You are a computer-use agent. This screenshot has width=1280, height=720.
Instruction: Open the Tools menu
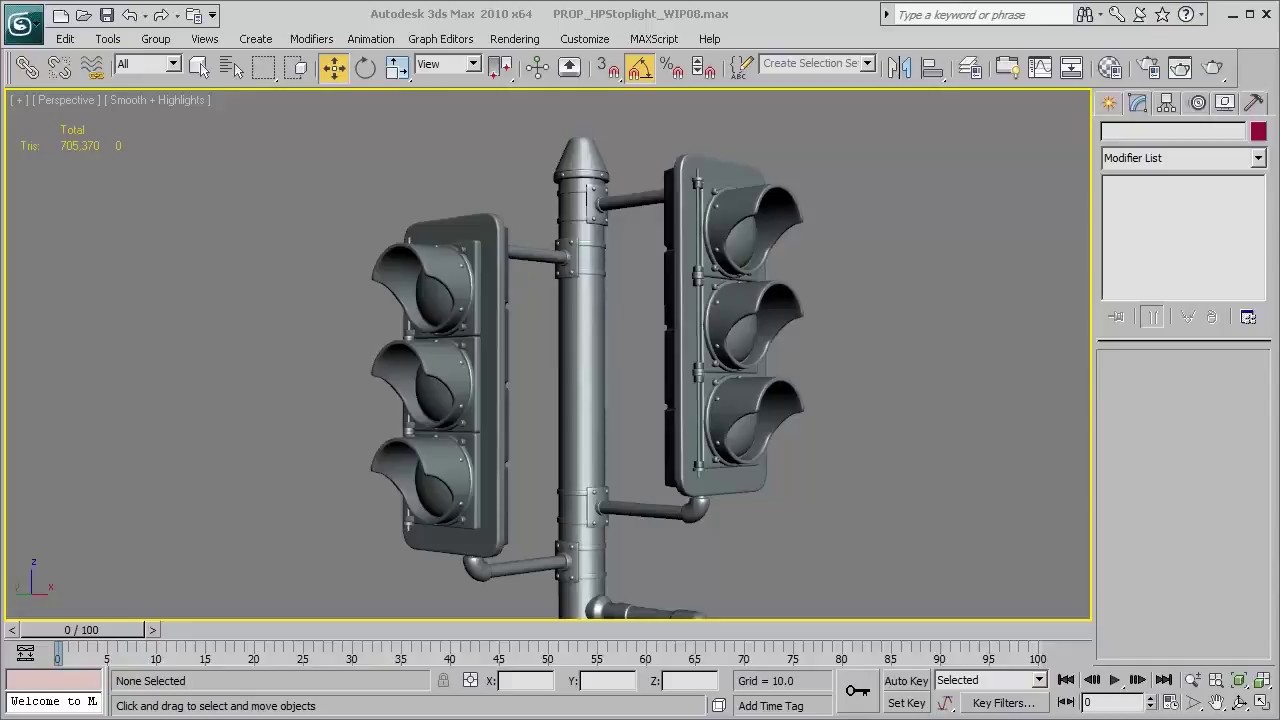pyautogui.click(x=108, y=39)
